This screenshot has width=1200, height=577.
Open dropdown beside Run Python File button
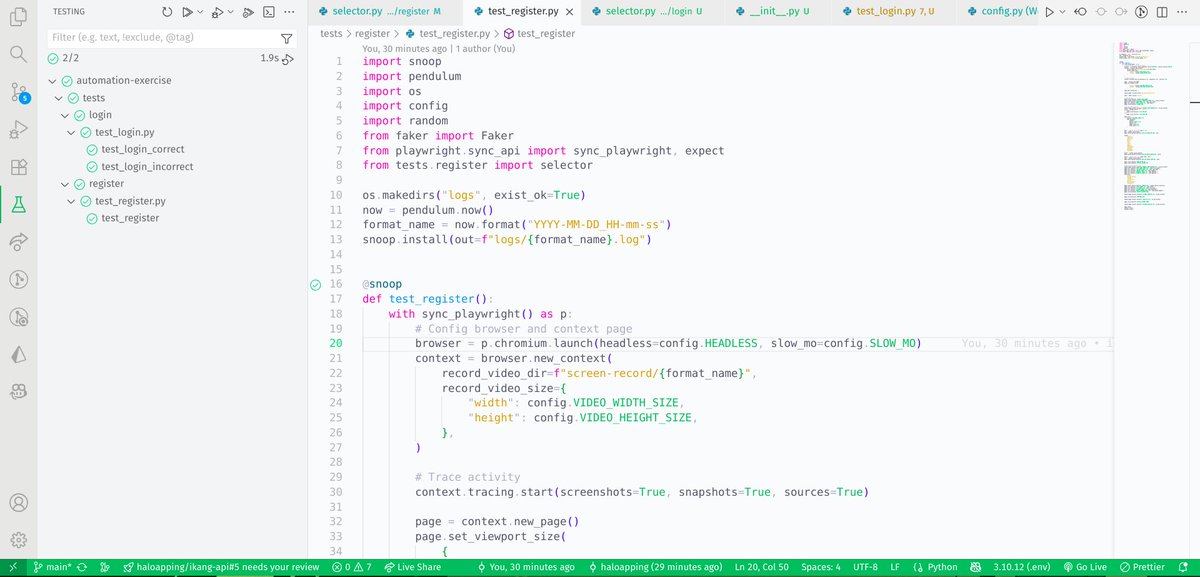(x=1064, y=12)
